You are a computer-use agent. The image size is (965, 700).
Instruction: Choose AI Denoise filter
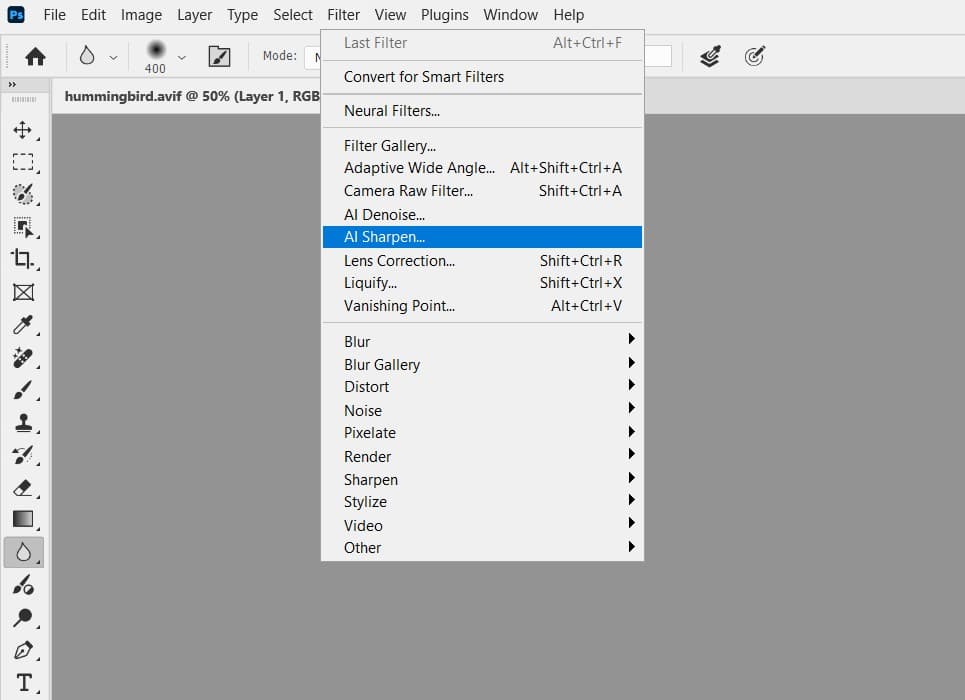(x=482, y=214)
